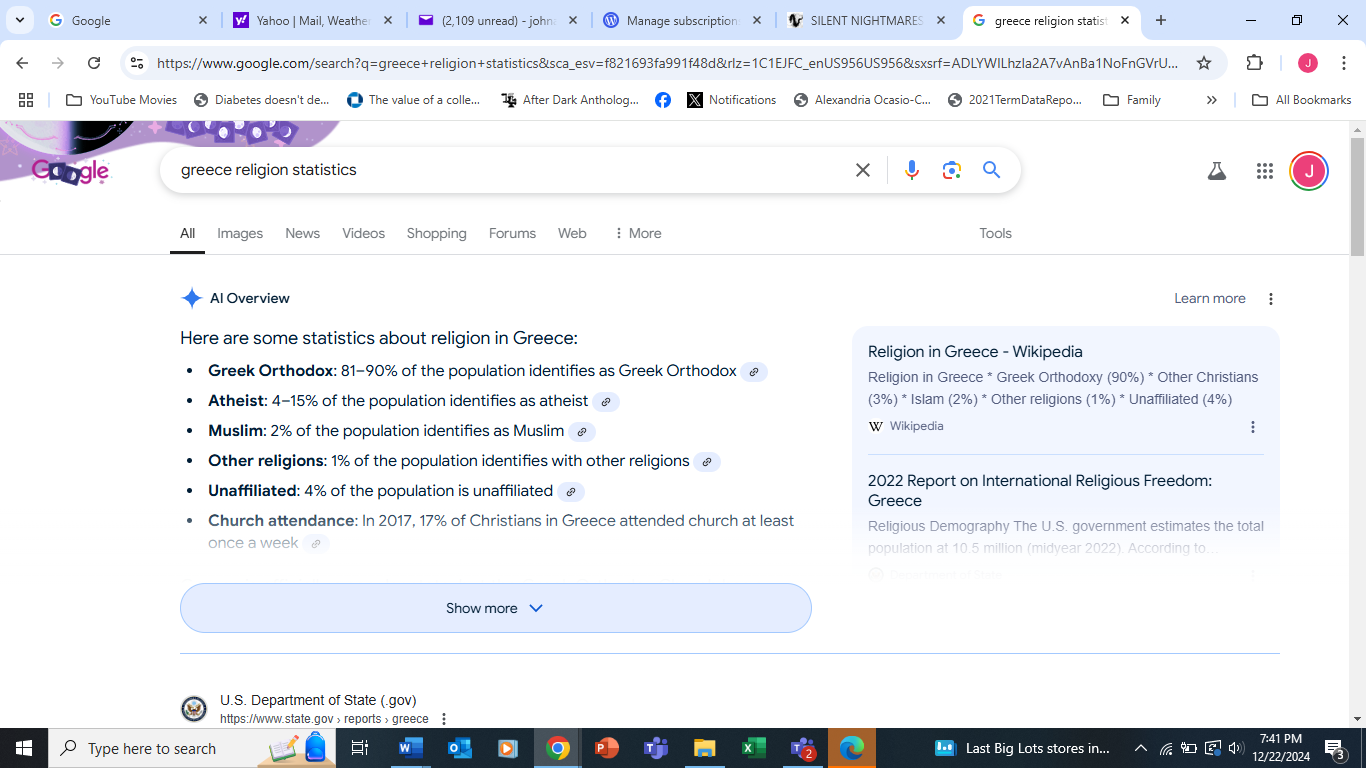The width and height of the screenshot is (1366, 768).
Task: Switch to the Images results tab
Action: coord(240,233)
